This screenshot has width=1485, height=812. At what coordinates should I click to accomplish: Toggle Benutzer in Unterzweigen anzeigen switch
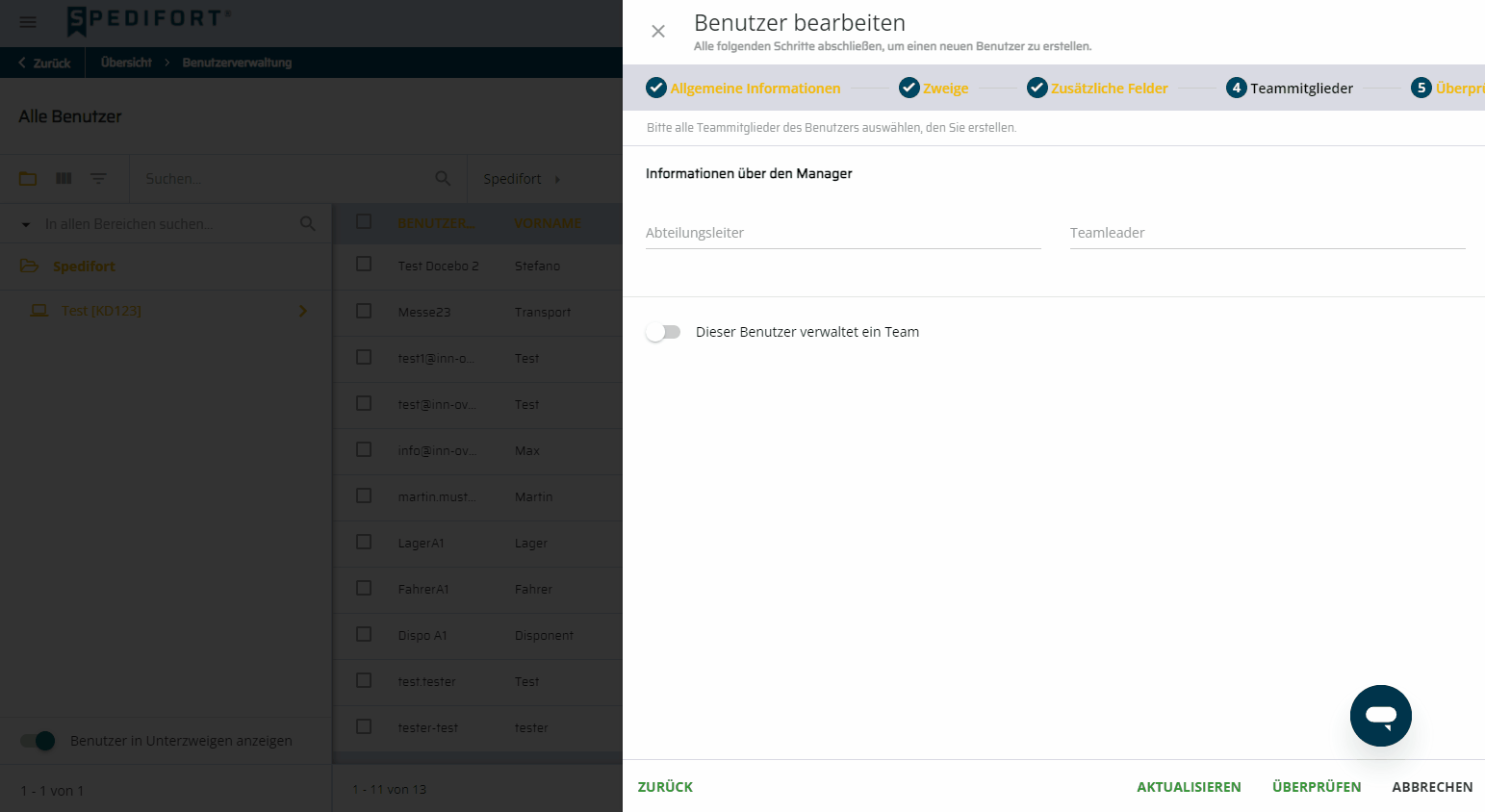click(x=38, y=741)
